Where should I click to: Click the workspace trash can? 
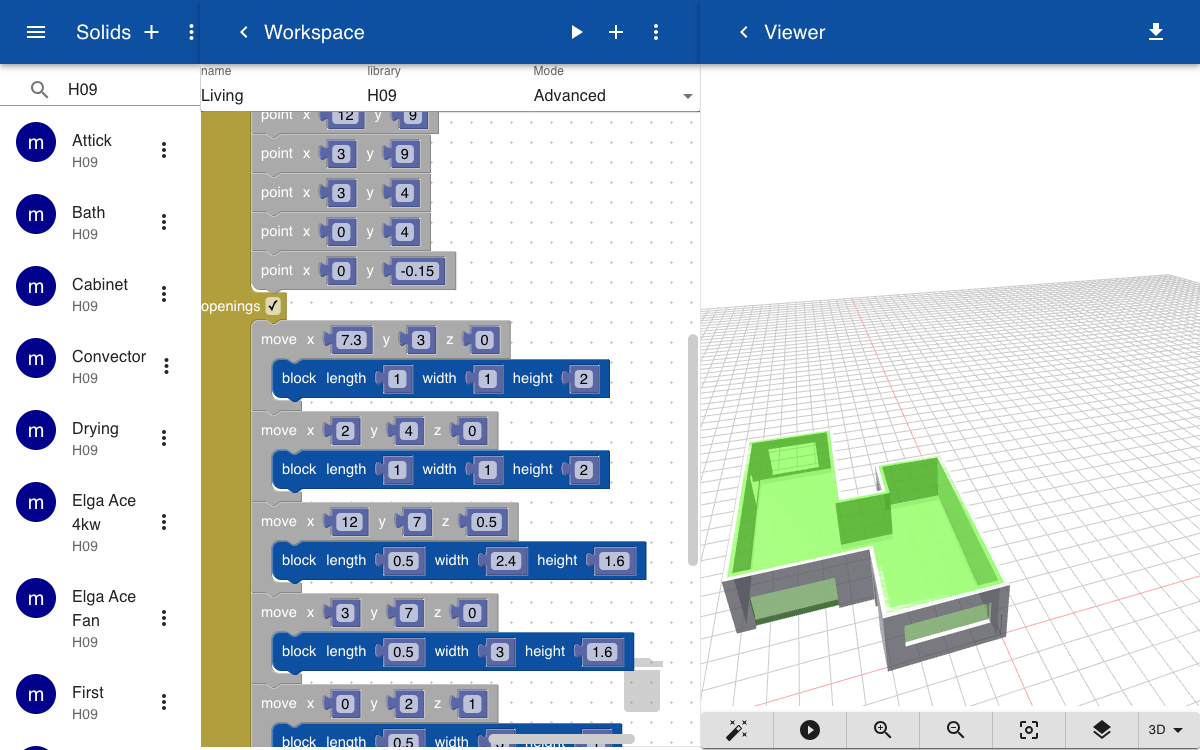coord(642,685)
